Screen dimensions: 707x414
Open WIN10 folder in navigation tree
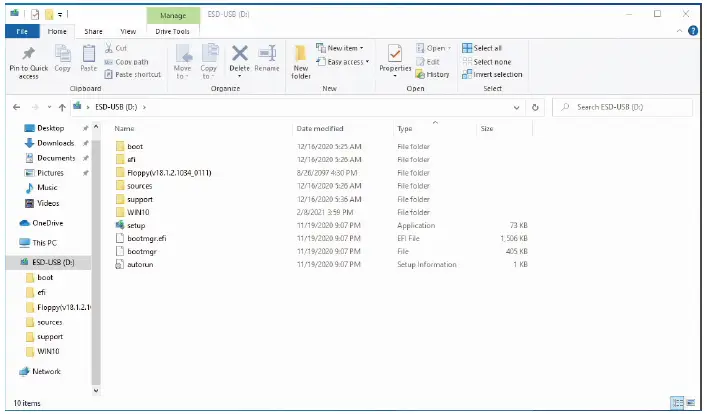coord(48,351)
